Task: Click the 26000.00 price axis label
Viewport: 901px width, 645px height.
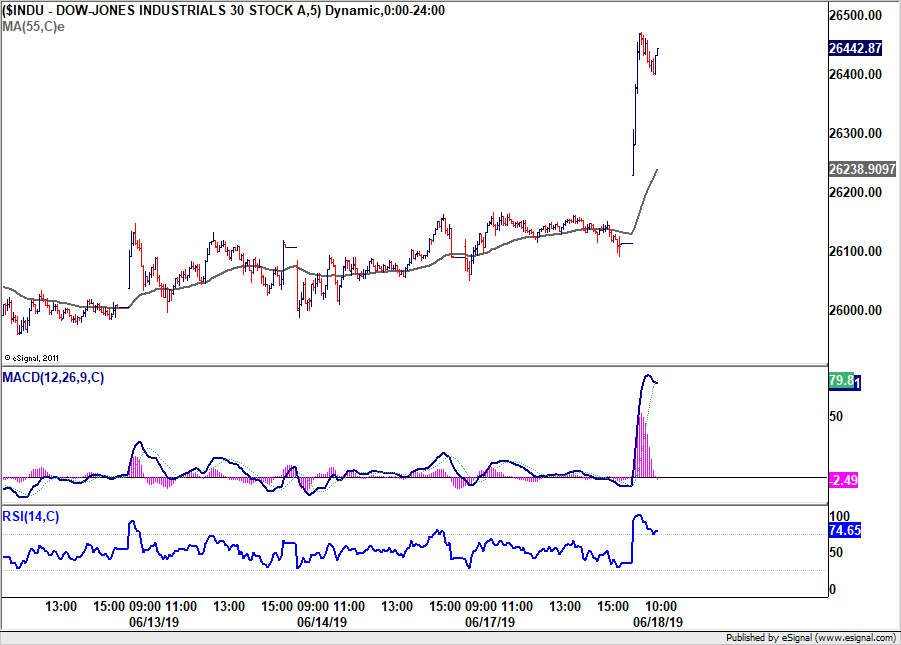Action: tap(855, 310)
